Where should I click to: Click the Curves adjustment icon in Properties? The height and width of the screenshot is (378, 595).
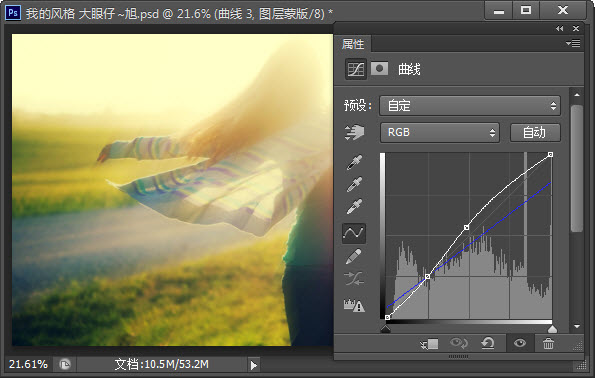pyautogui.click(x=356, y=69)
